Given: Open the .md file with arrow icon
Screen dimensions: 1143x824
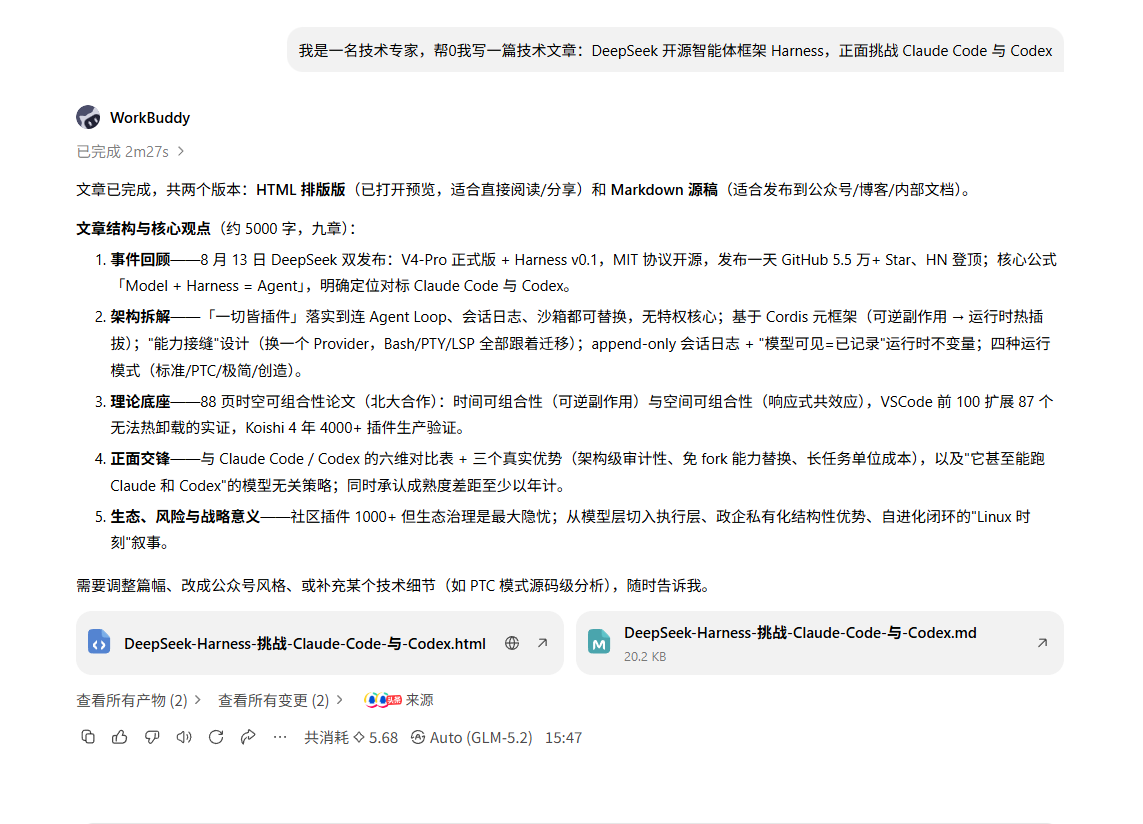Looking at the screenshot, I should 1042,643.
